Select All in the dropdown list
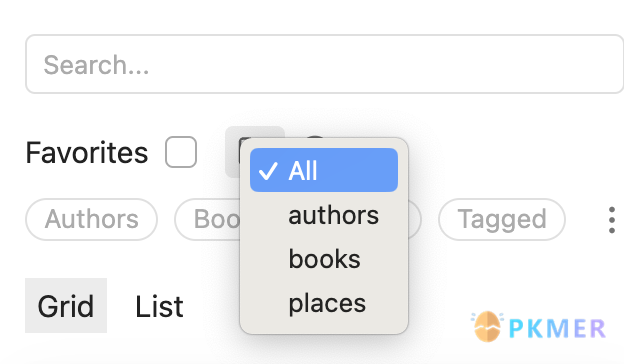This screenshot has width=624, height=364. (x=324, y=170)
